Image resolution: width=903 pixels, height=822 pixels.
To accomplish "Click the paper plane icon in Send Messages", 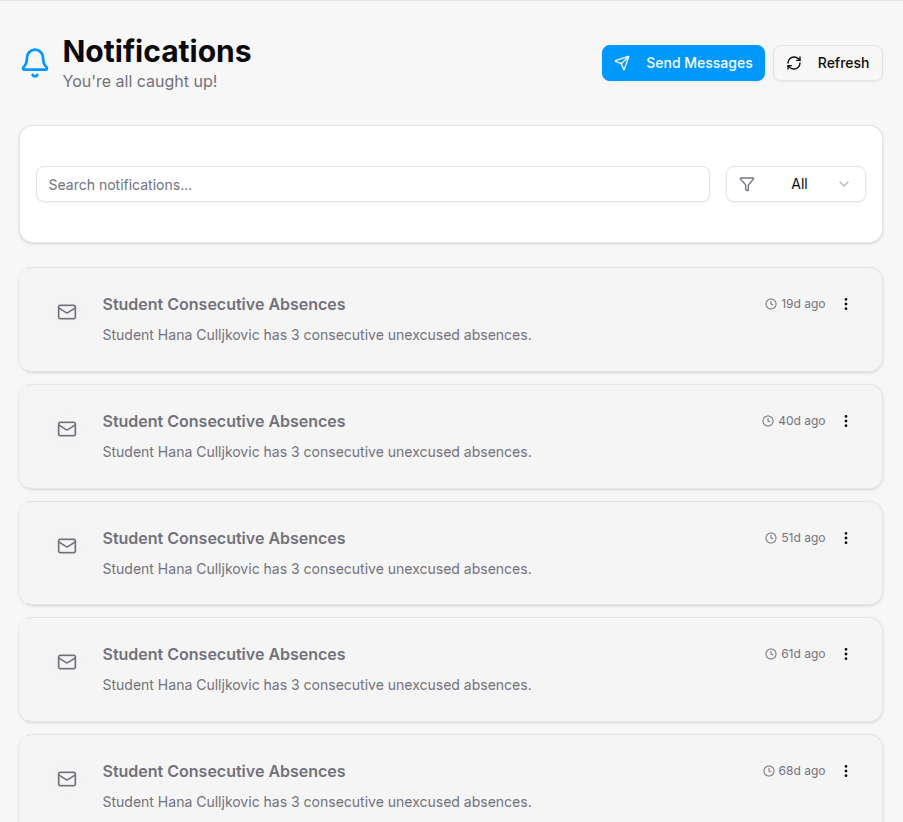I will (622, 62).
